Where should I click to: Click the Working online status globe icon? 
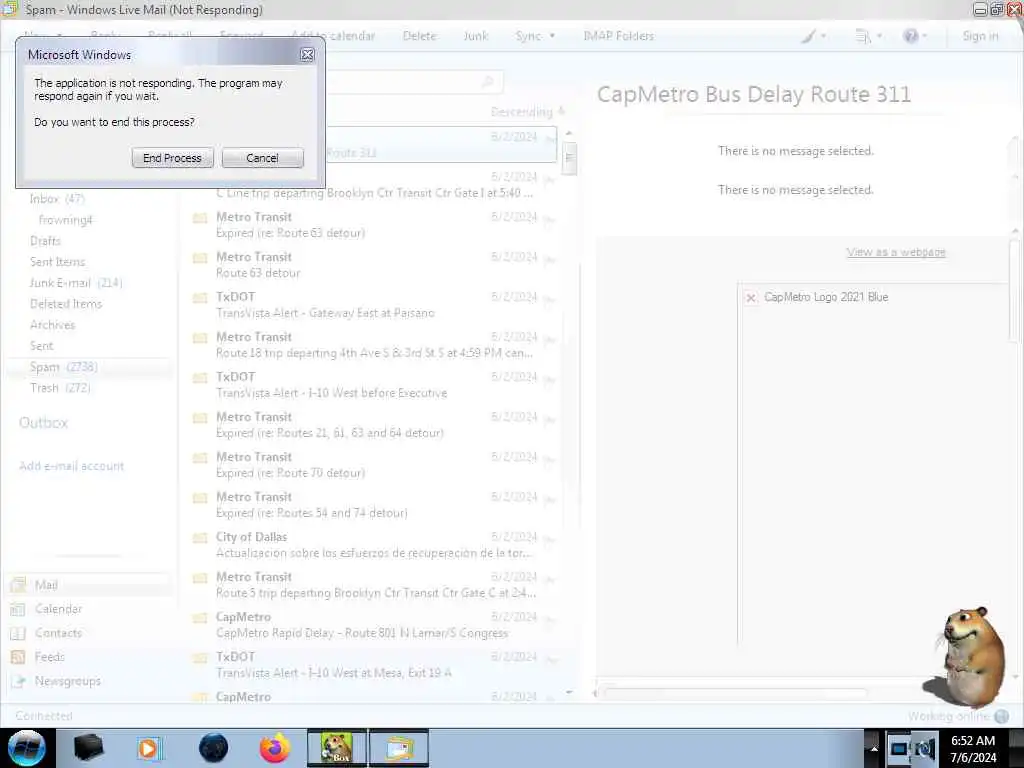[1001, 716]
